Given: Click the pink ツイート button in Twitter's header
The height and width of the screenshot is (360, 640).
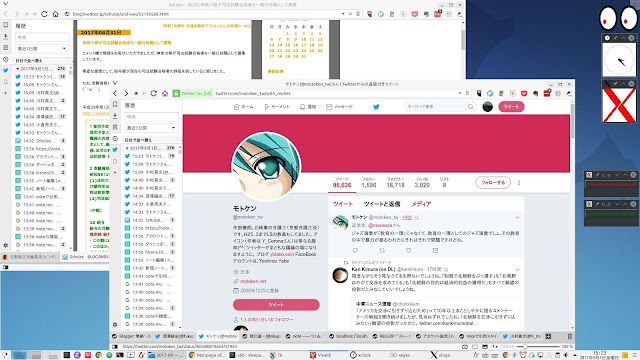Looking at the screenshot, I should [x=511, y=107].
